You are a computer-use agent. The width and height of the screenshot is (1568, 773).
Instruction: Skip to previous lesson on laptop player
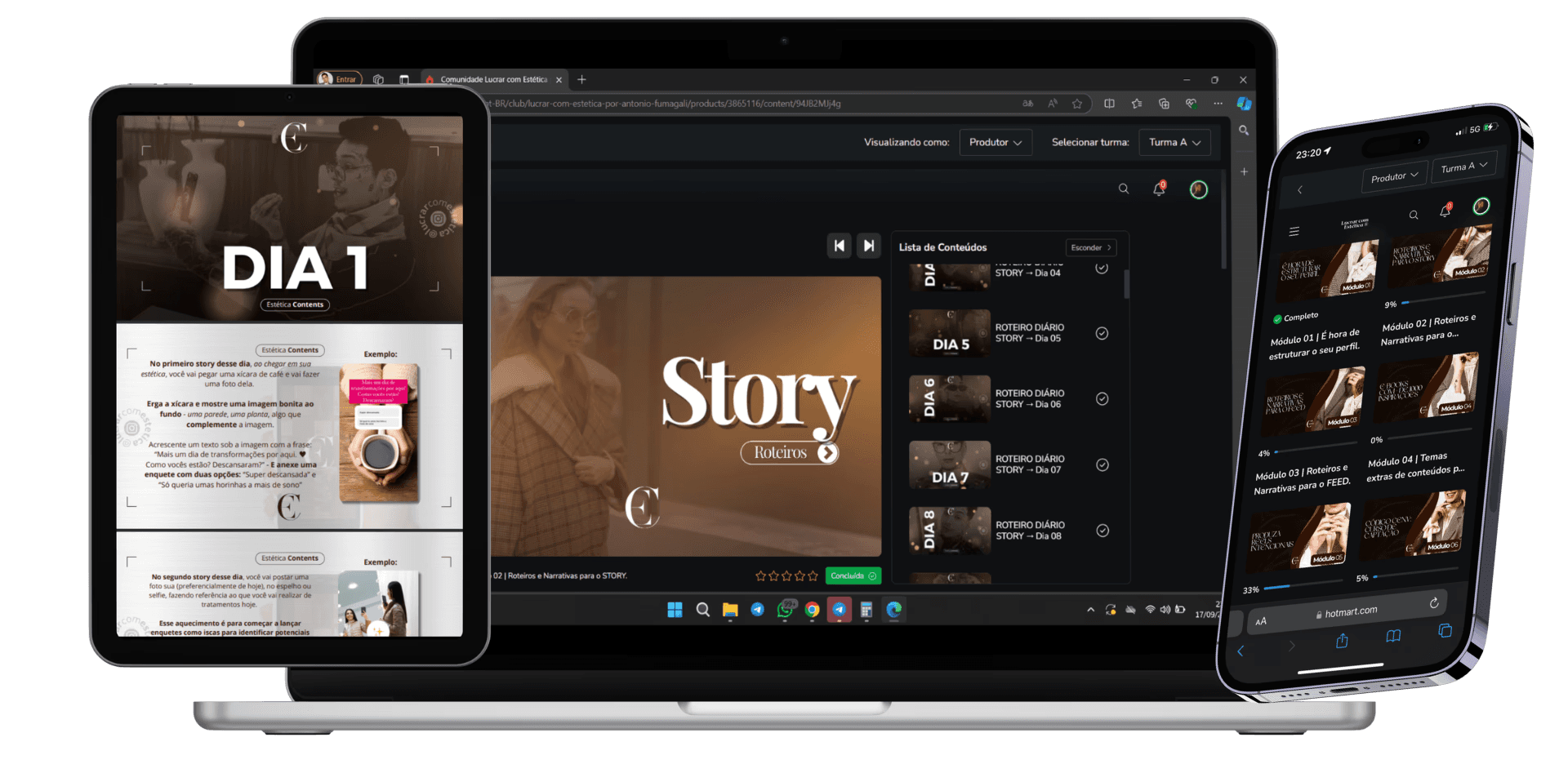[x=839, y=246]
